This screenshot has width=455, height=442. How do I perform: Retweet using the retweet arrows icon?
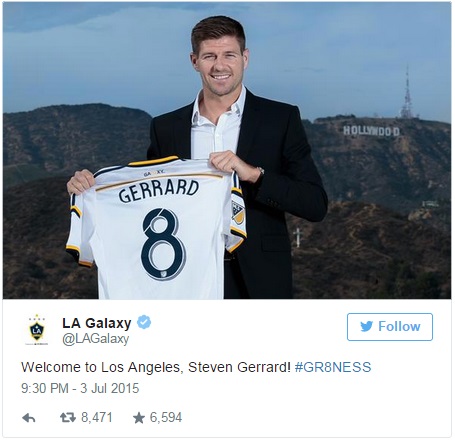[68, 418]
